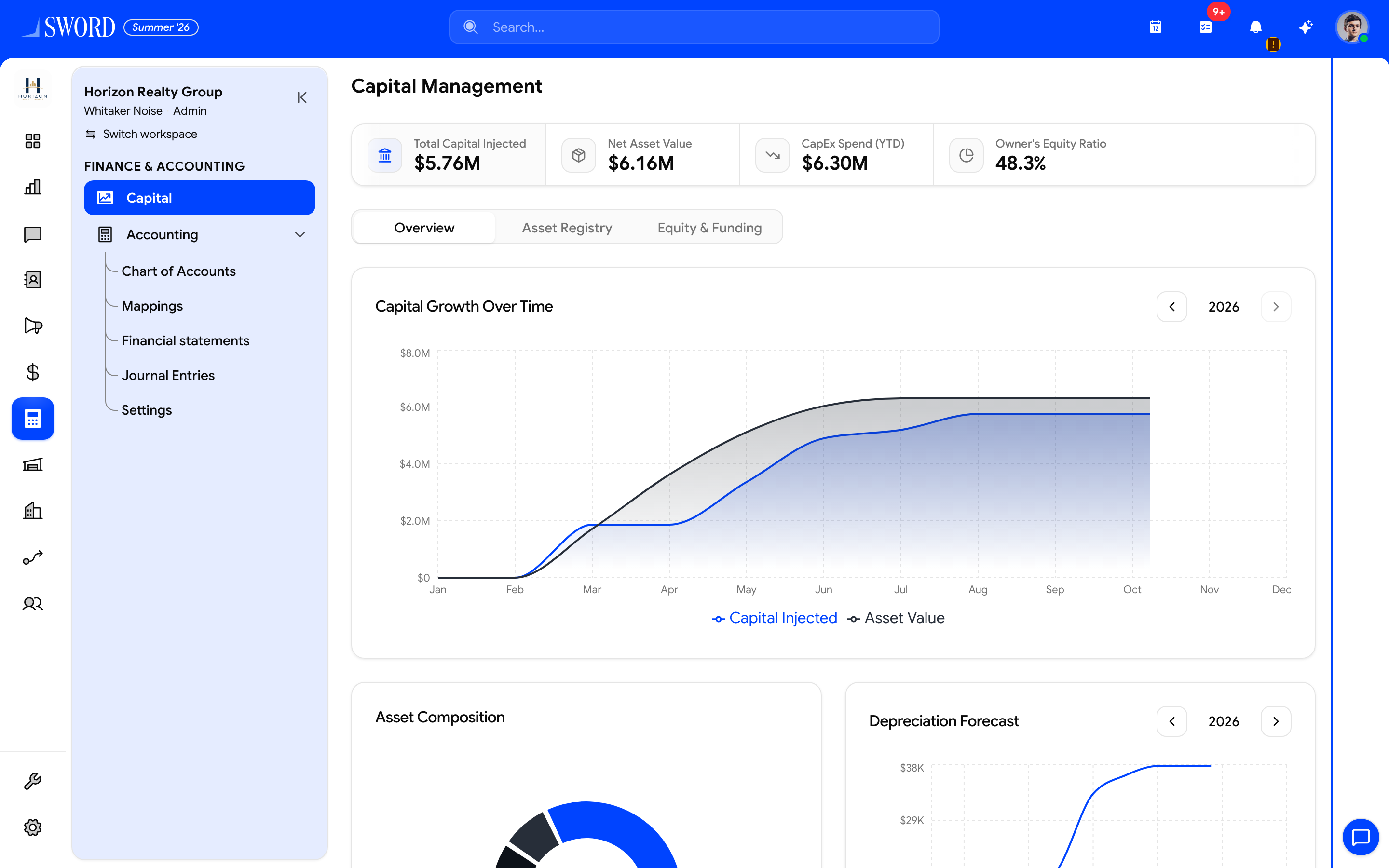Viewport: 1389px width, 868px height.
Task: Open the floating chat support button
Action: click(x=1360, y=837)
